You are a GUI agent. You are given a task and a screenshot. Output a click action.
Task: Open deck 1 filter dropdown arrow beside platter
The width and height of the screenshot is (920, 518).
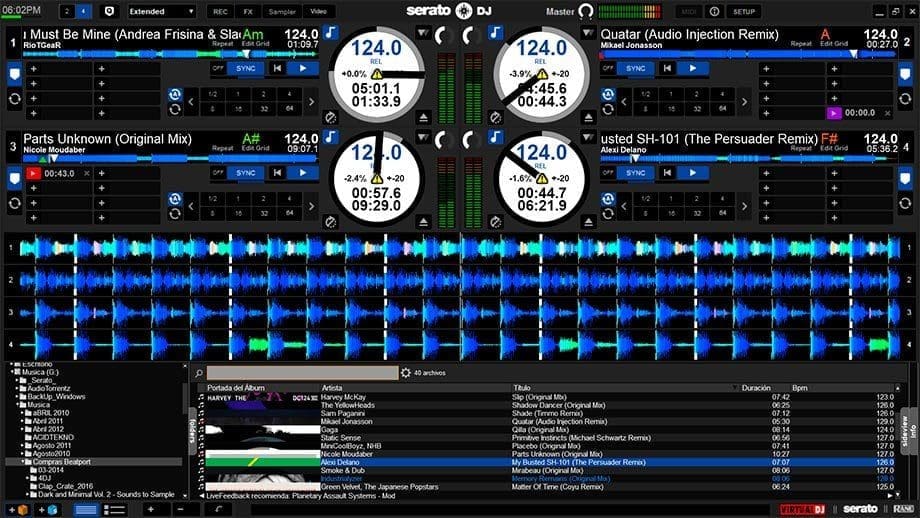point(422,33)
